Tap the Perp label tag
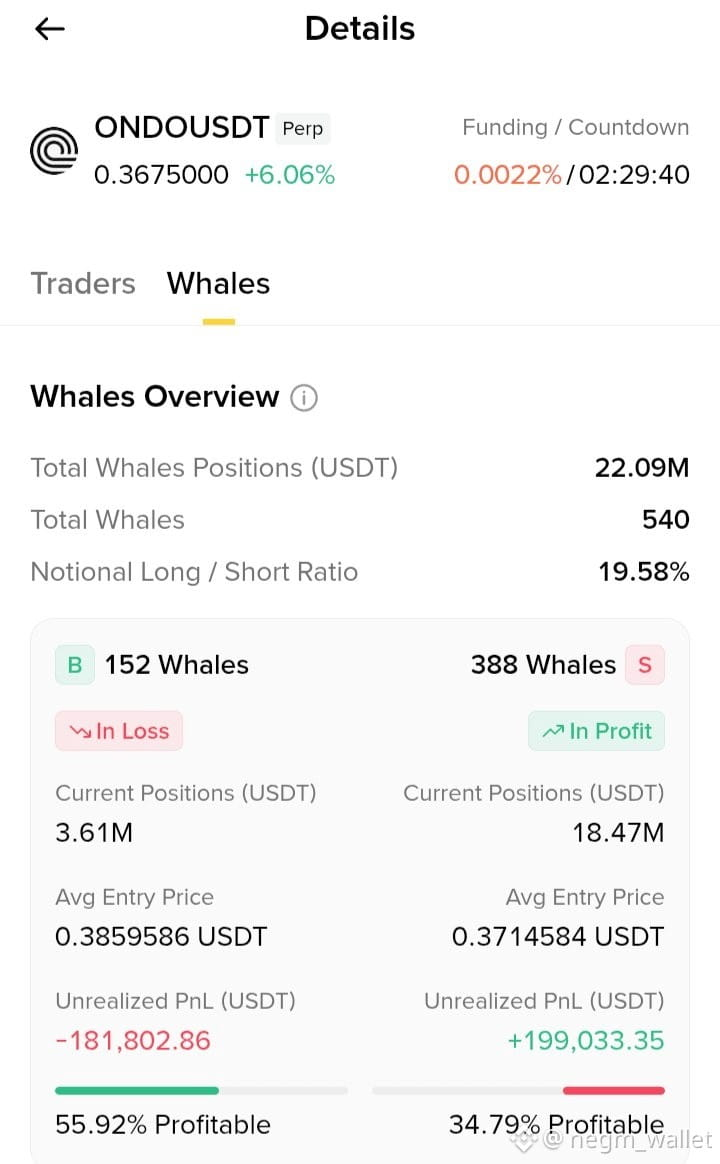Image resolution: width=720 pixels, height=1164 pixels. (303, 128)
